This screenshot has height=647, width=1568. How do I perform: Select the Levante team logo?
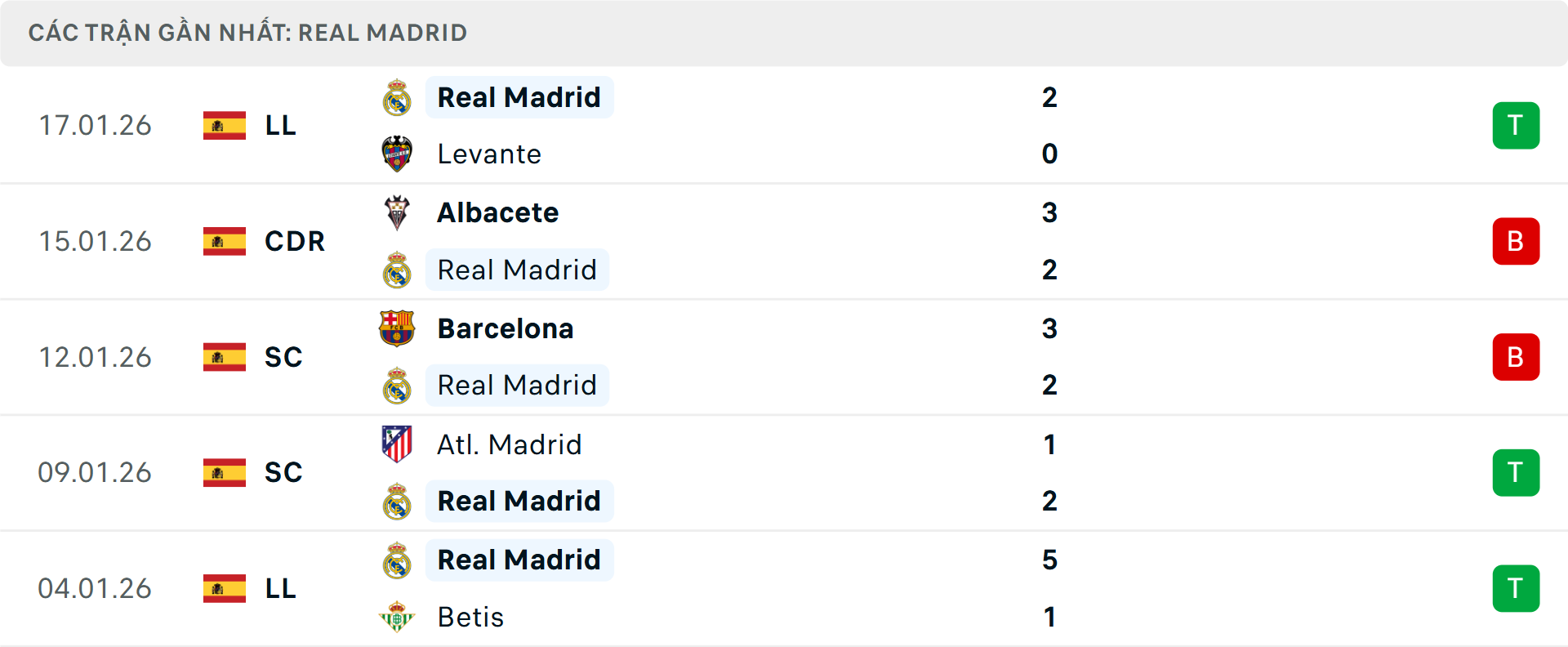pyautogui.click(x=398, y=154)
